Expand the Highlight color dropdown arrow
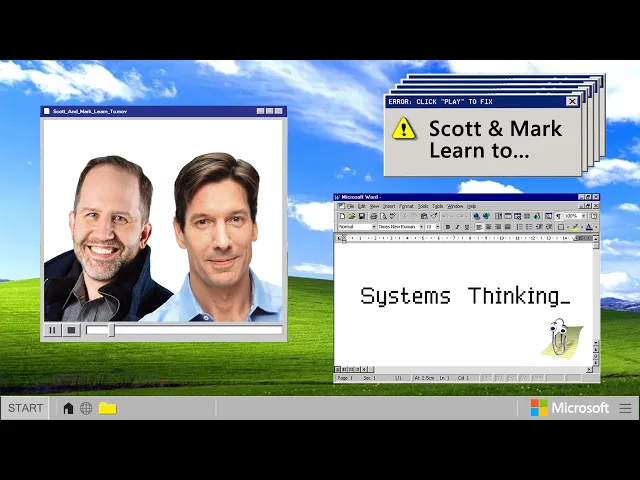640x480 pixels. pos(582,227)
